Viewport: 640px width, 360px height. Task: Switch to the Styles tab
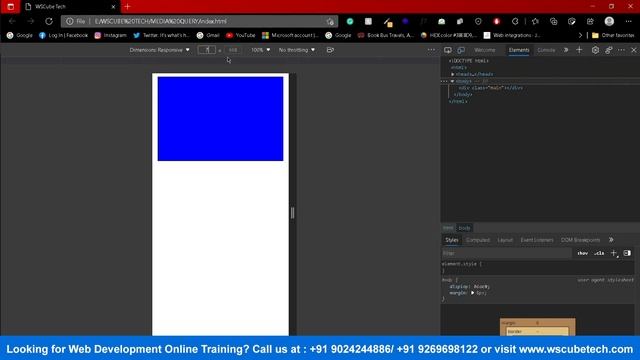pyautogui.click(x=451, y=240)
